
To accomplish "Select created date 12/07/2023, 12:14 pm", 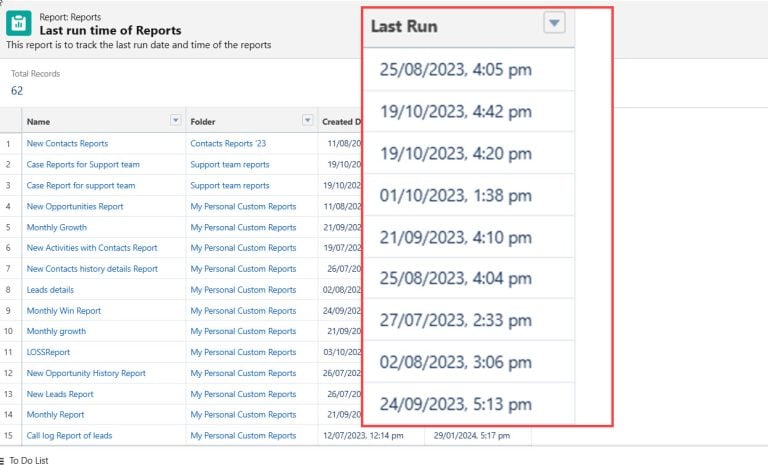I will 363,436.
